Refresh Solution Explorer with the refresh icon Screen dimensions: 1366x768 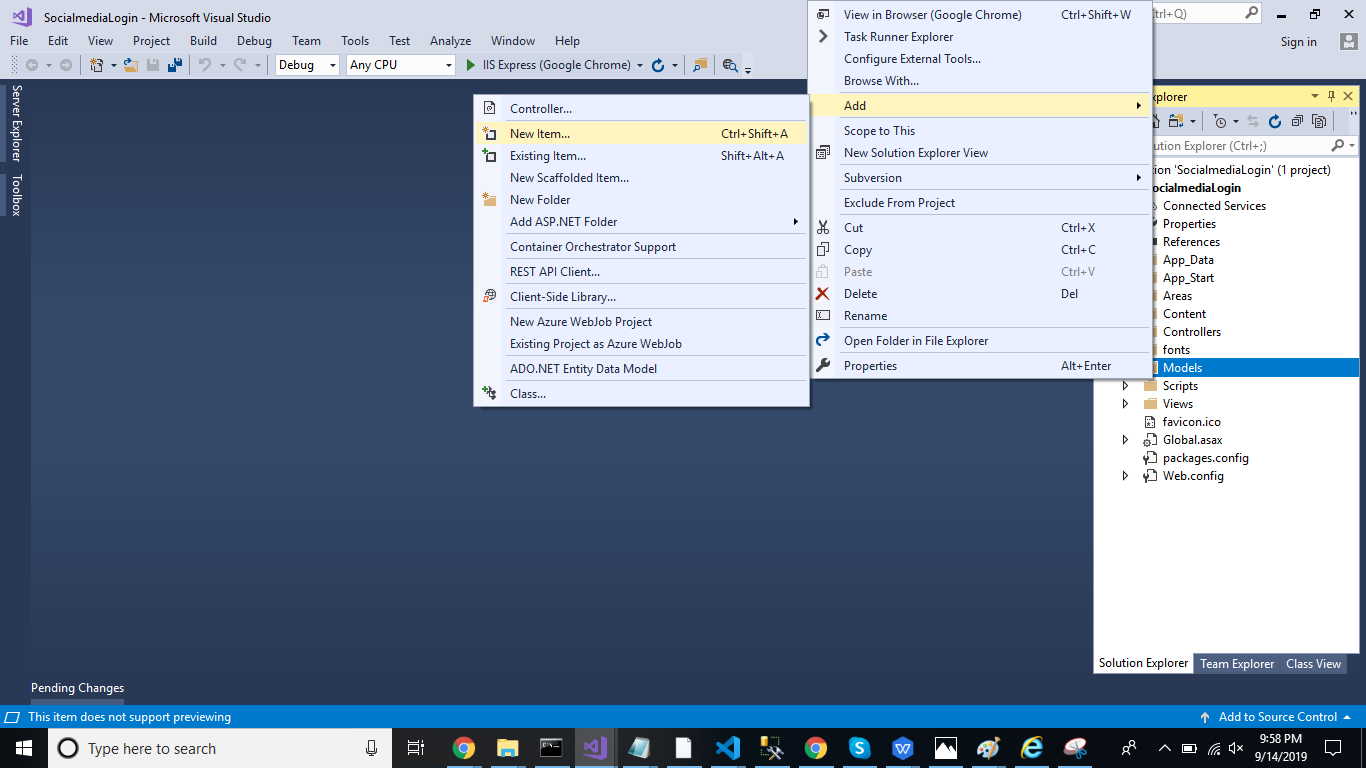pos(1275,121)
